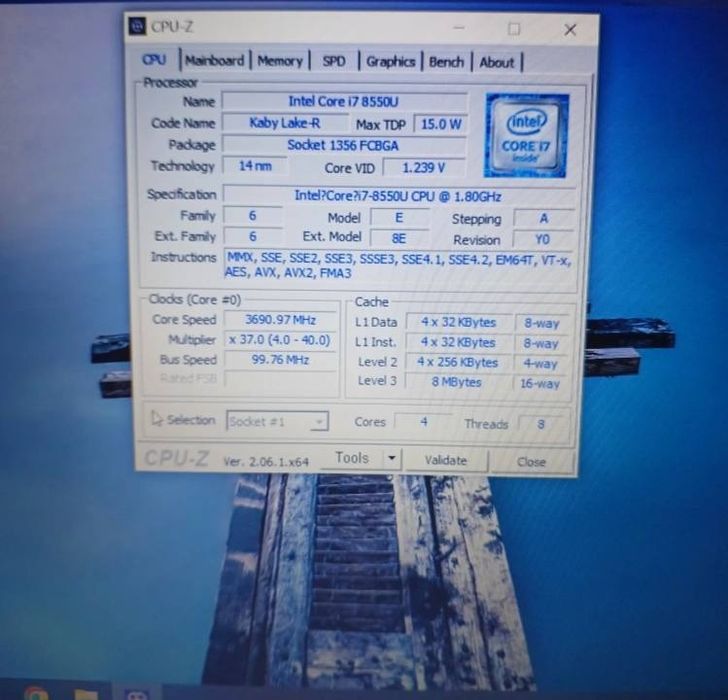Screen dimensions: 728x700
Task: Click the Core VID value '1.239 V'
Action: 423,168
